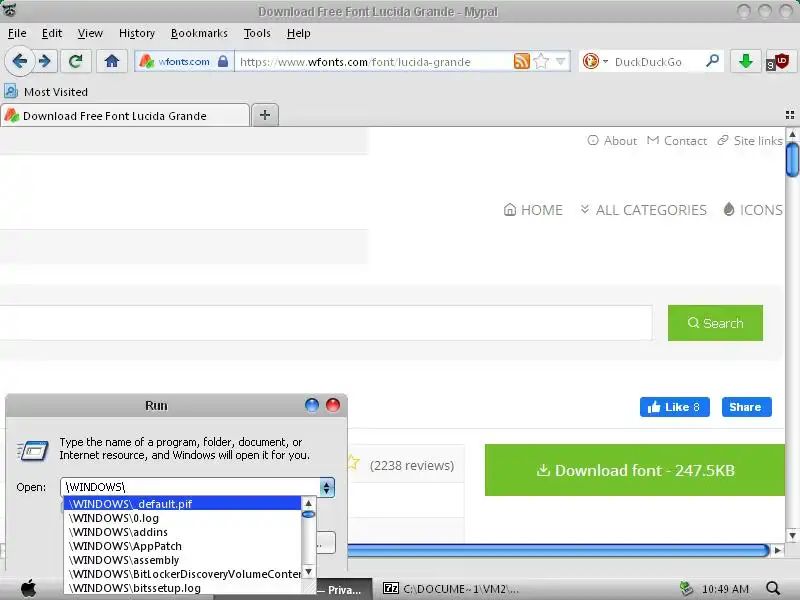Open the Home page icon
The height and width of the screenshot is (600, 800).
click(112, 62)
